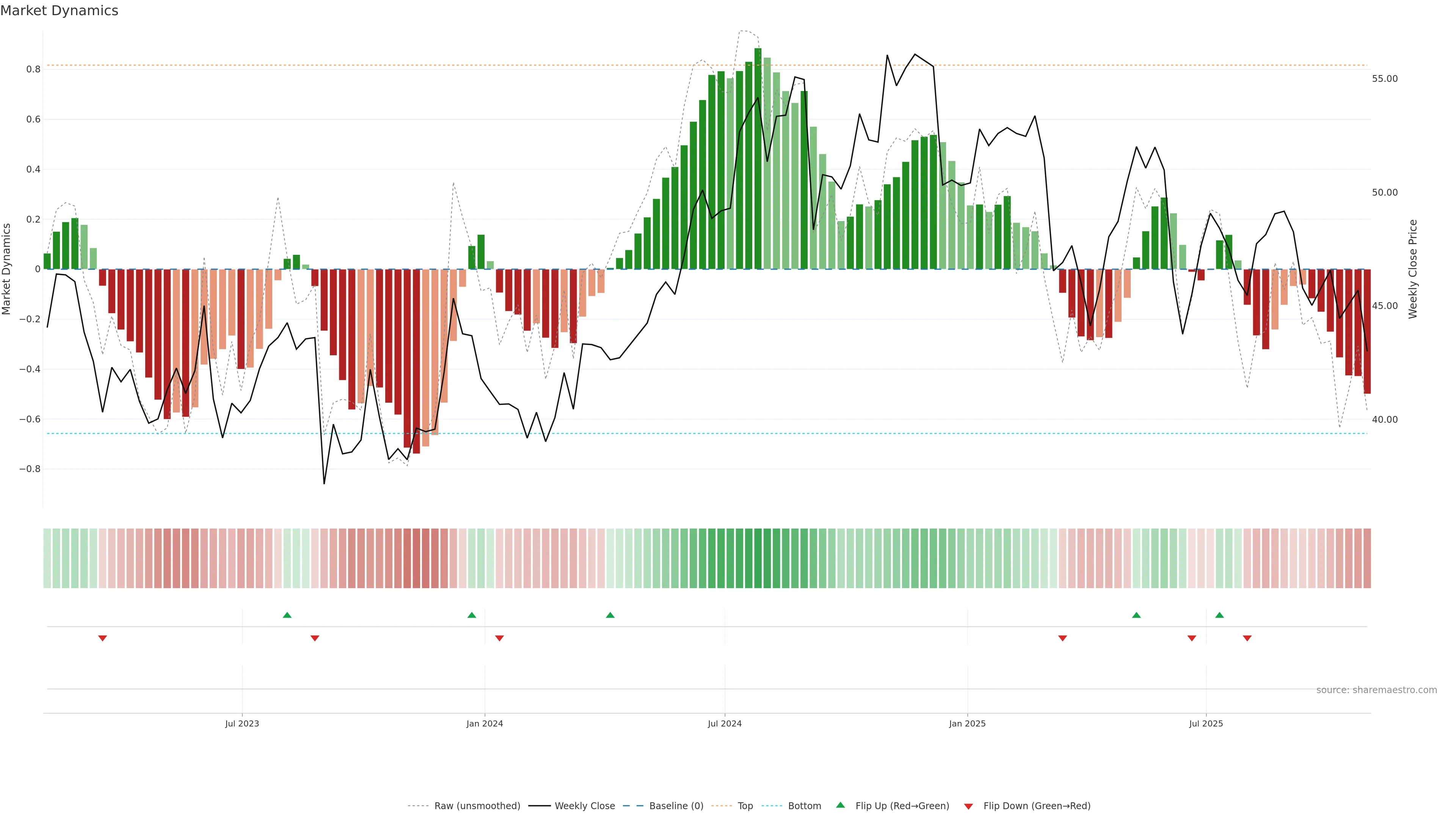
Task: Click the last red flip-down triangle marker
Action: 1247,638
